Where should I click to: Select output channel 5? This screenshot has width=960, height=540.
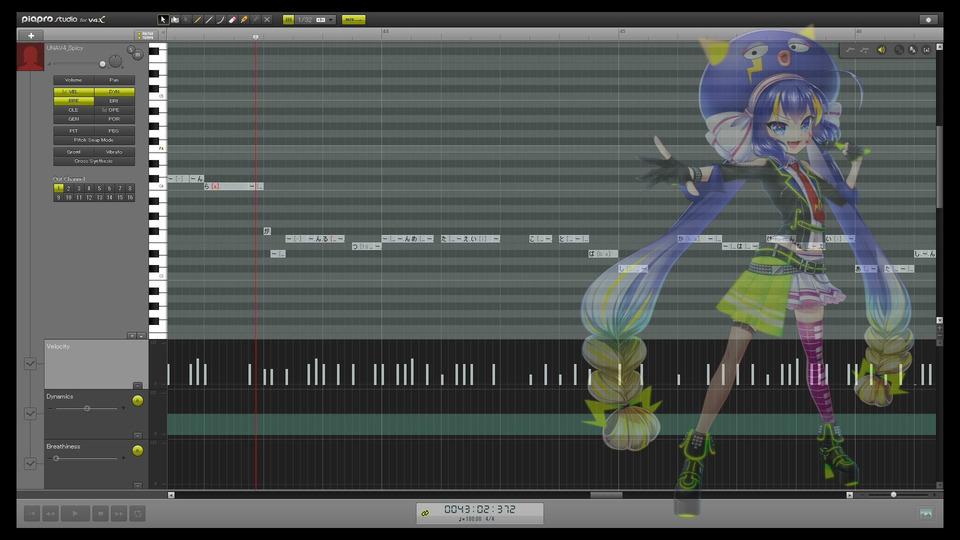click(99, 189)
